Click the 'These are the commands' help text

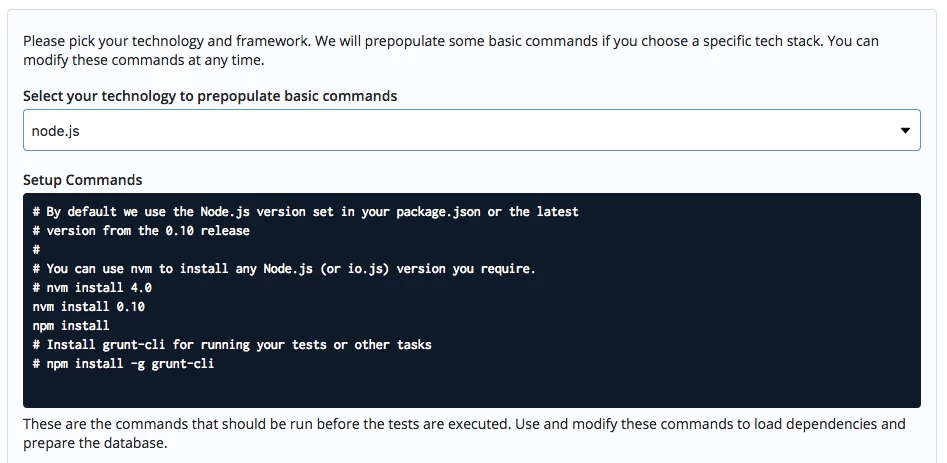coord(464,433)
